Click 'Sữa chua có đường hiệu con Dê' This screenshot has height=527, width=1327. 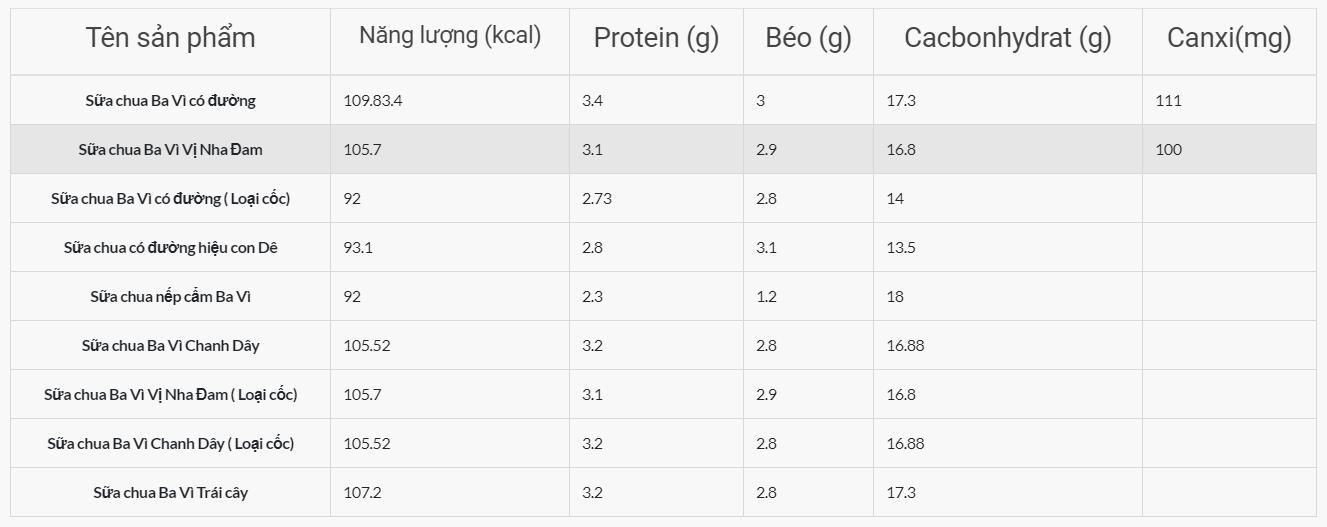(170, 247)
